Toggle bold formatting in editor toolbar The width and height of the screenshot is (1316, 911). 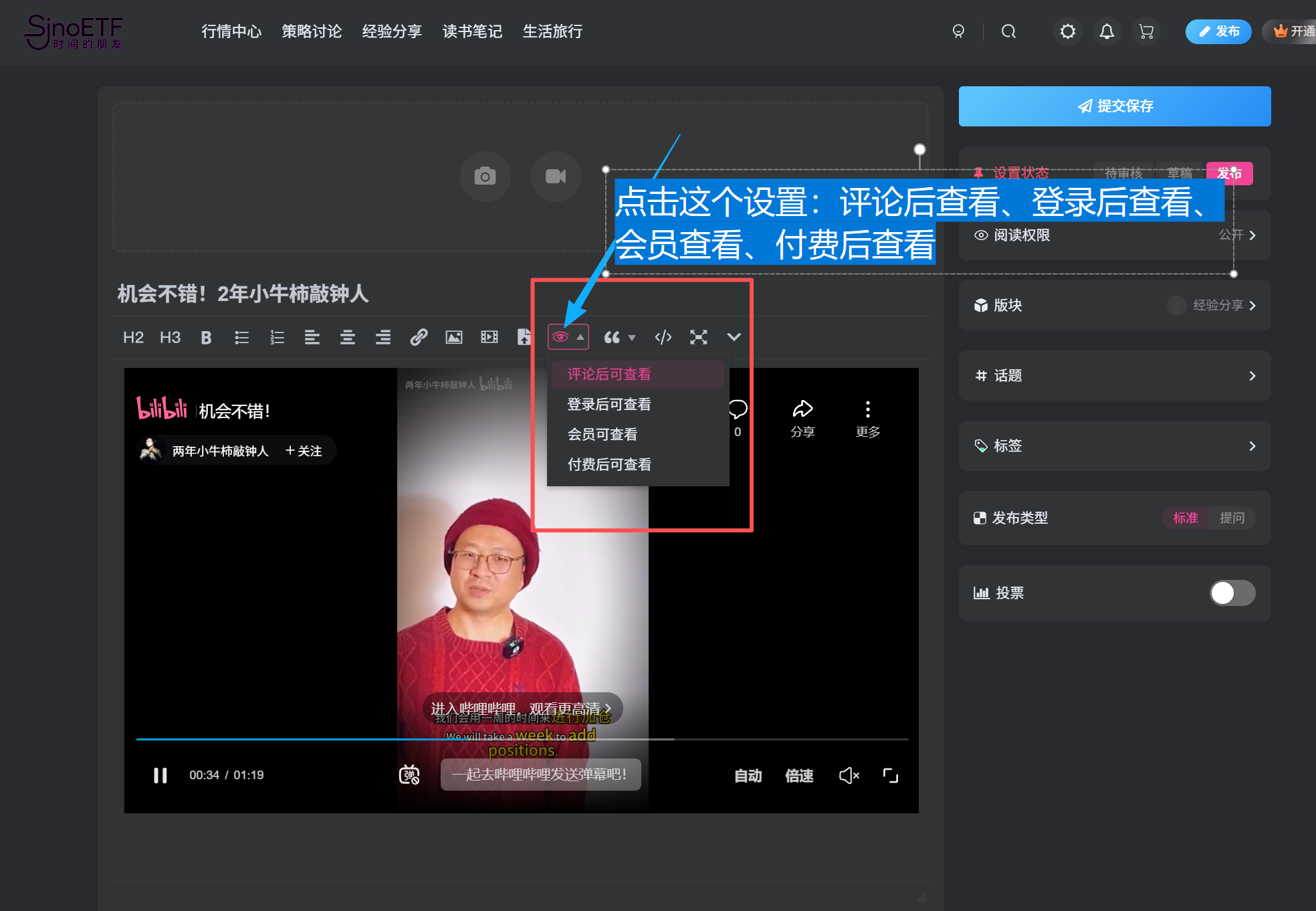pos(206,338)
